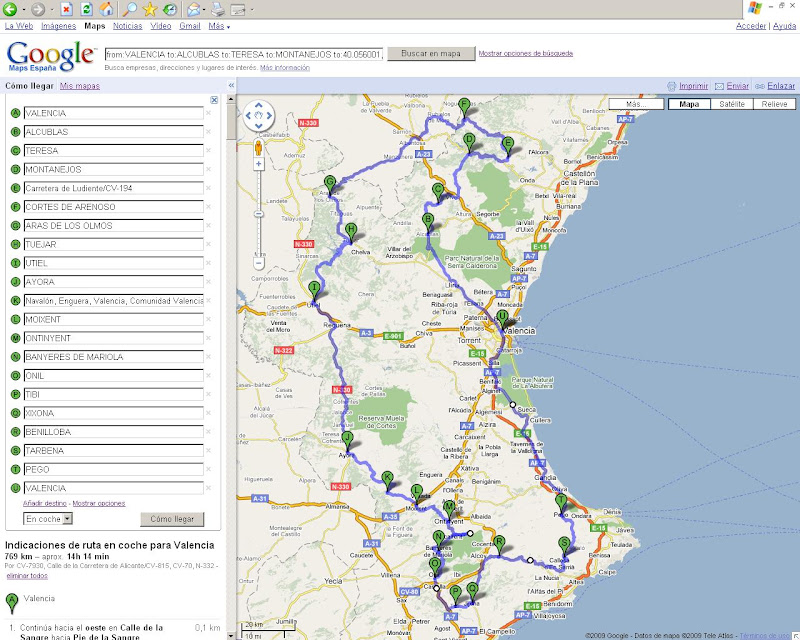Click the 'Cómo llegar' button

pos(172,519)
